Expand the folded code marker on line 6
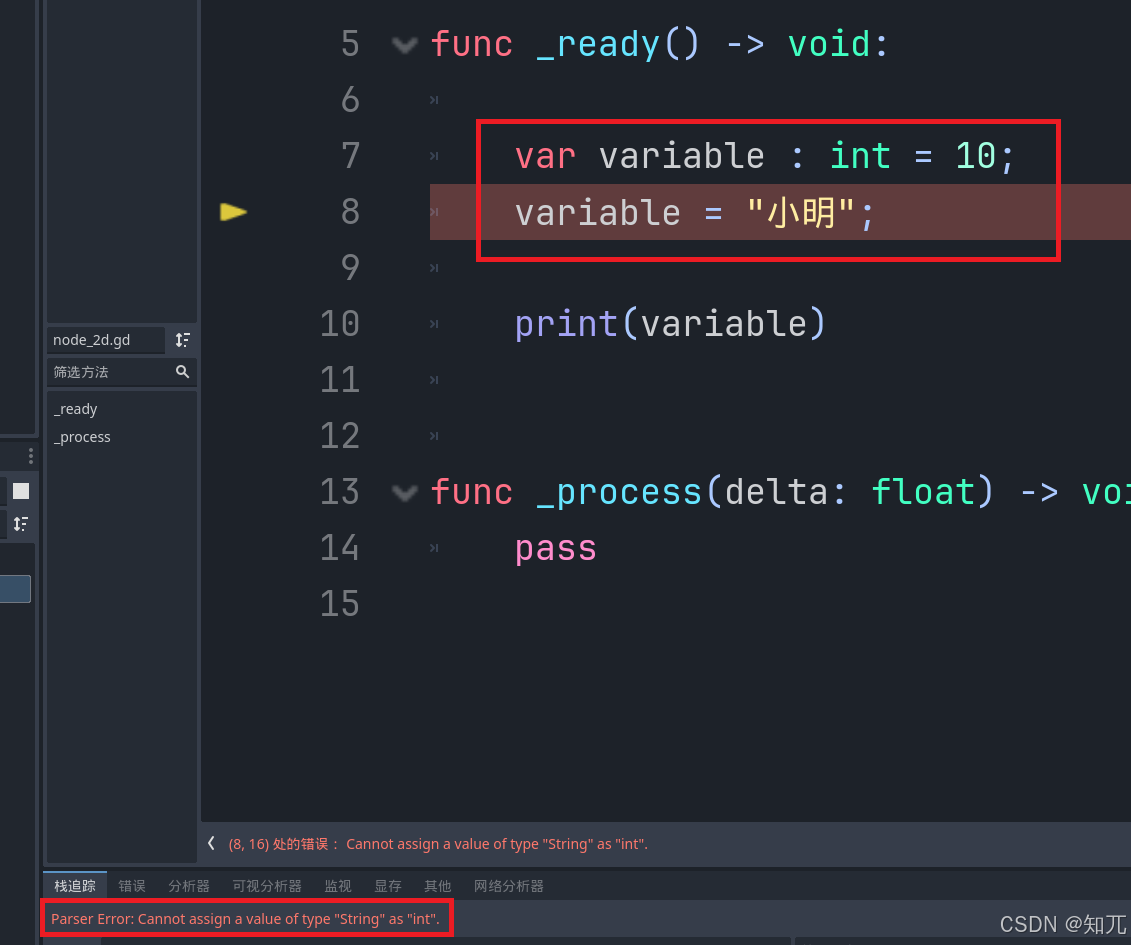Viewport: 1131px width, 945px height. click(433, 100)
